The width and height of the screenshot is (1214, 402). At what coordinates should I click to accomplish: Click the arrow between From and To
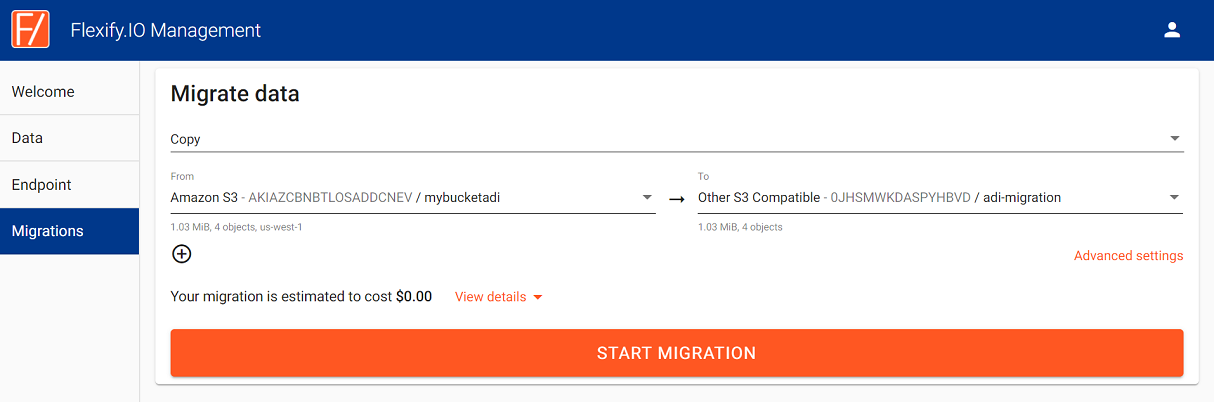pyautogui.click(x=677, y=199)
